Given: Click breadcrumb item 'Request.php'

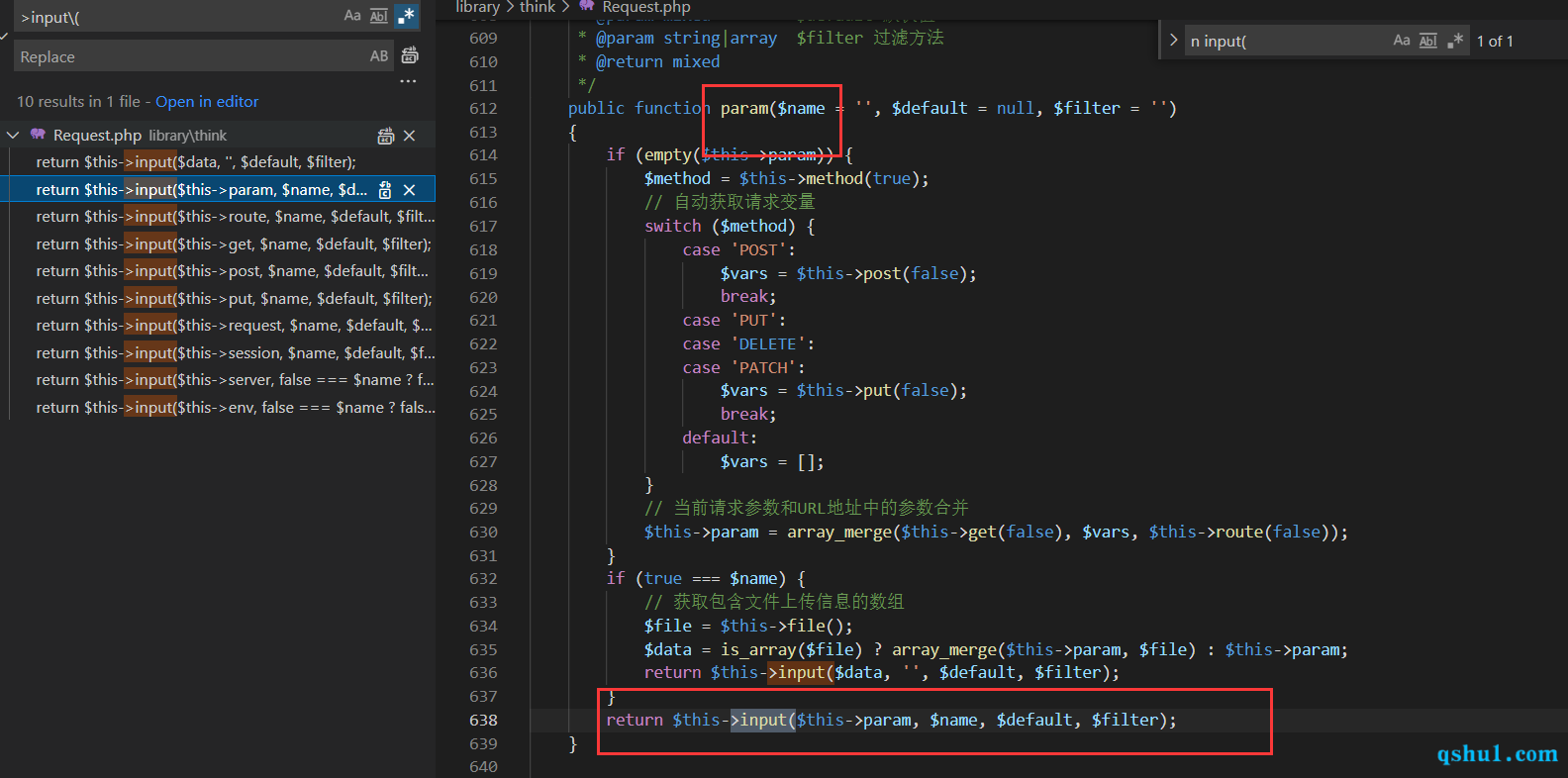Looking at the screenshot, I should tap(645, 7).
